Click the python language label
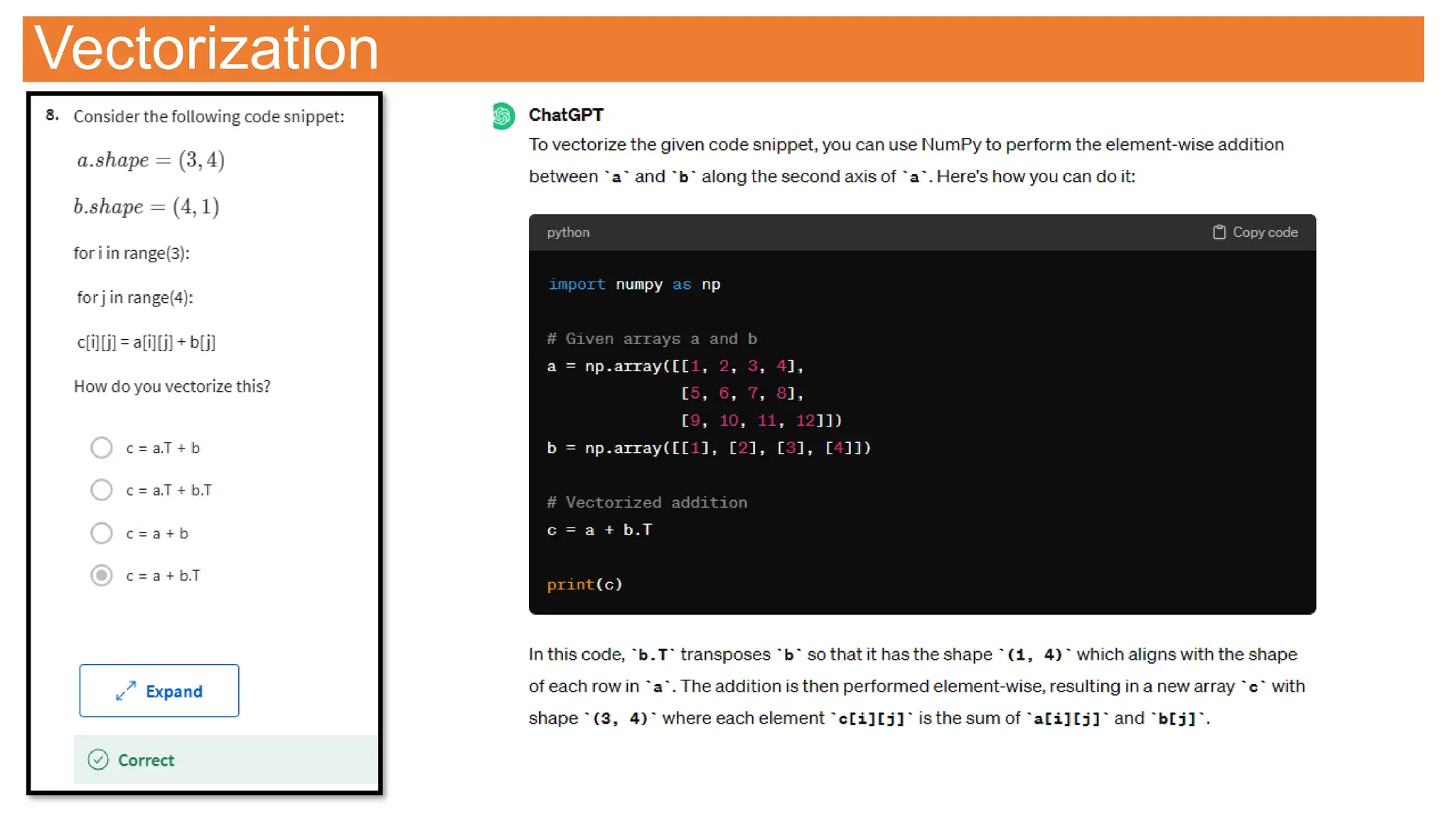1456x819 pixels. point(568,232)
